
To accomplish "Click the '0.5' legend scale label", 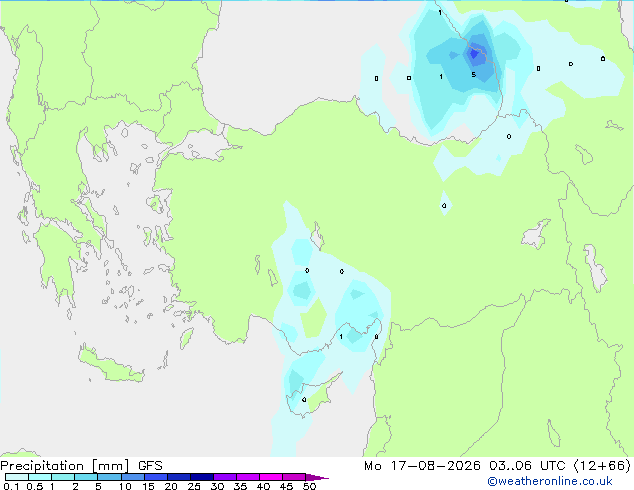I will 34,486.
